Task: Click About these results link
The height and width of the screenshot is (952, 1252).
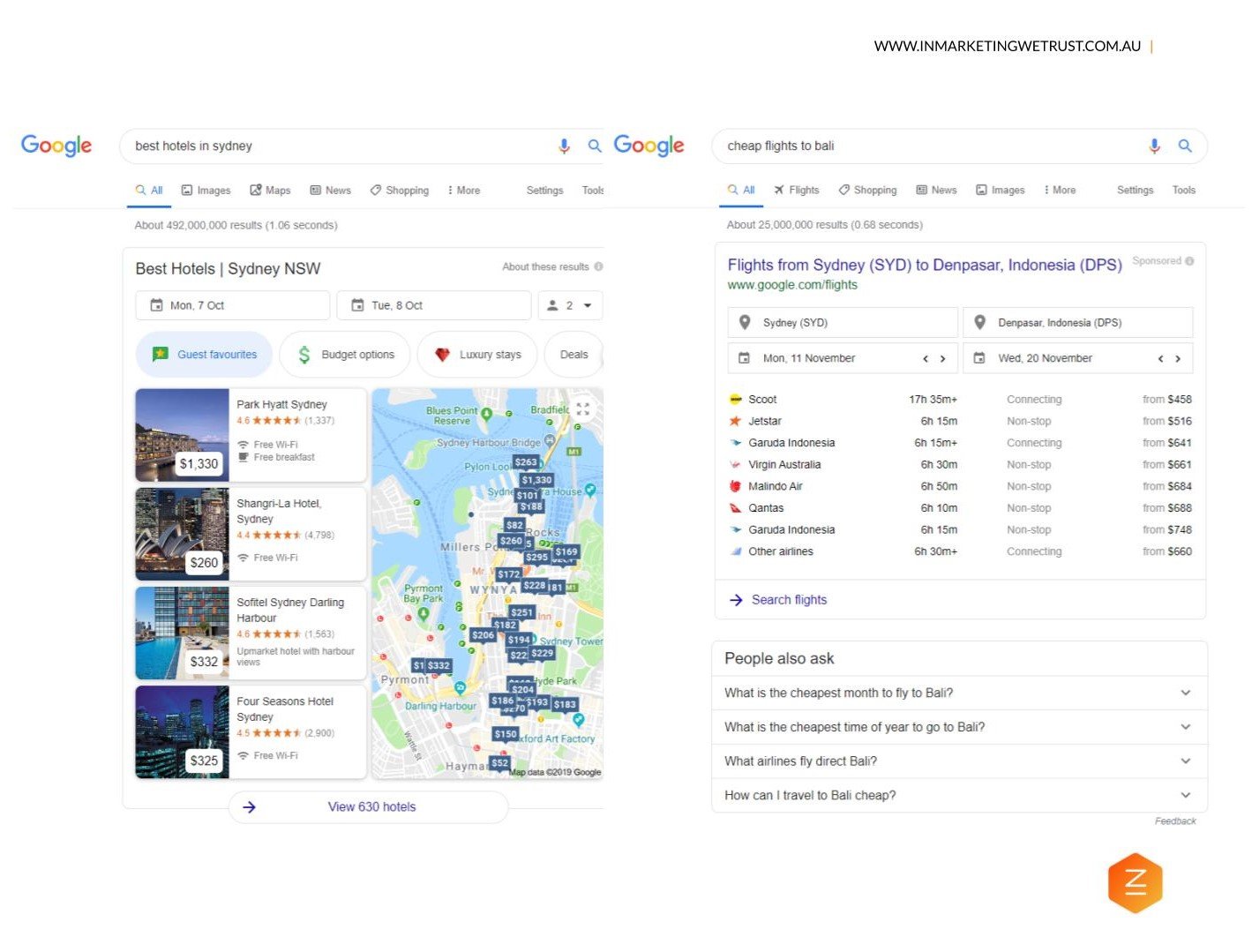Action: coord(545,266)
